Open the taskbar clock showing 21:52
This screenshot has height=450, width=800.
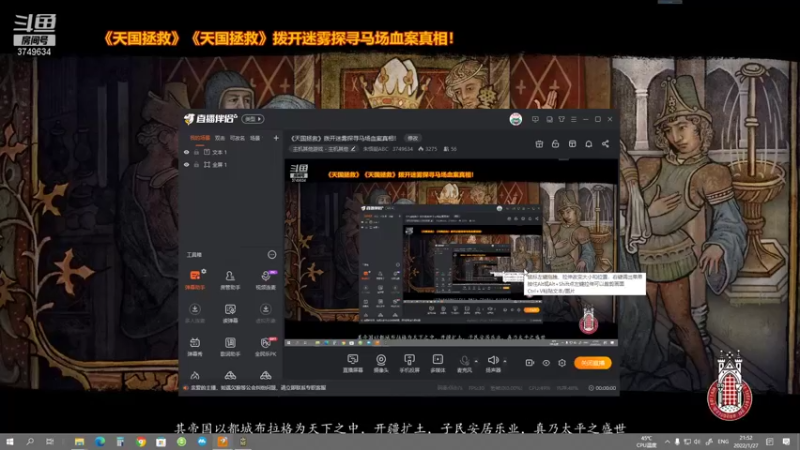pyautogui.click(x=746, y=442)
